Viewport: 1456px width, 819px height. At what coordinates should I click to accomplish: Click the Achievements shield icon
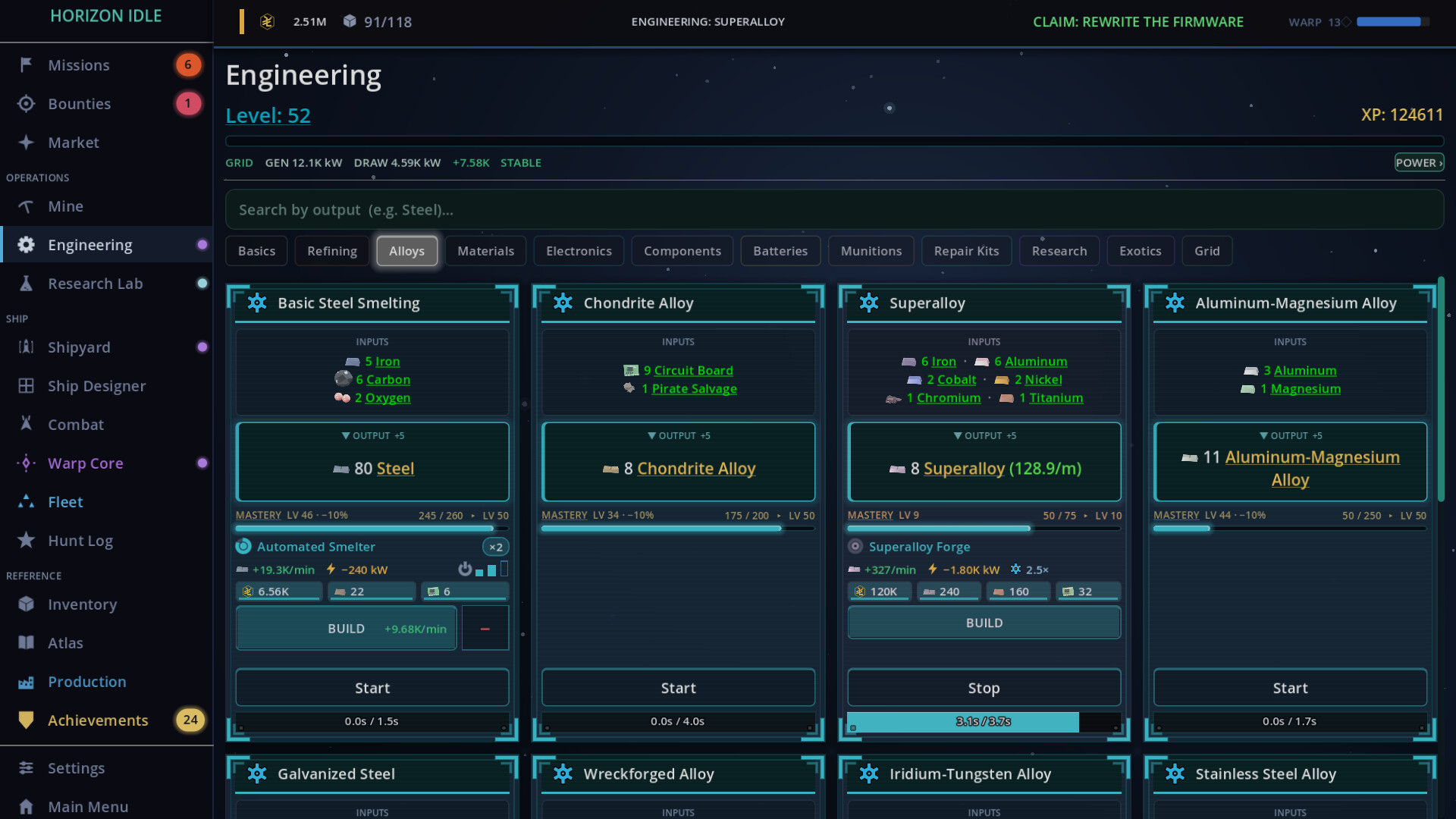[26, 720]
